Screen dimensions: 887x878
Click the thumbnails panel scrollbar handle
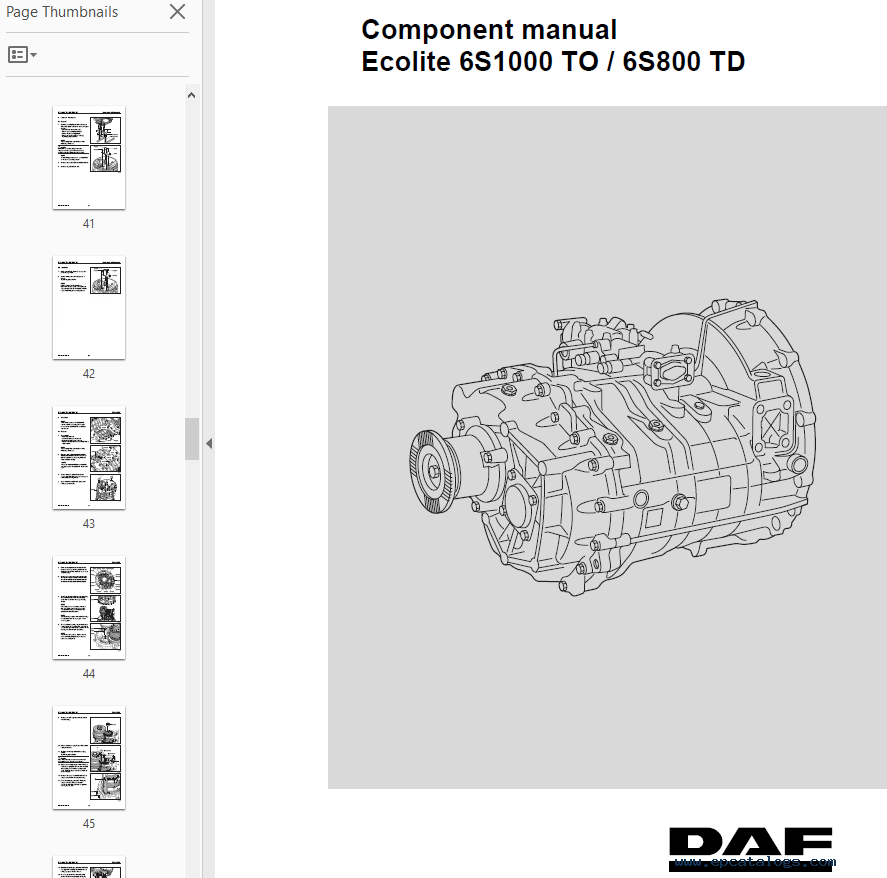tap(192, 439)
